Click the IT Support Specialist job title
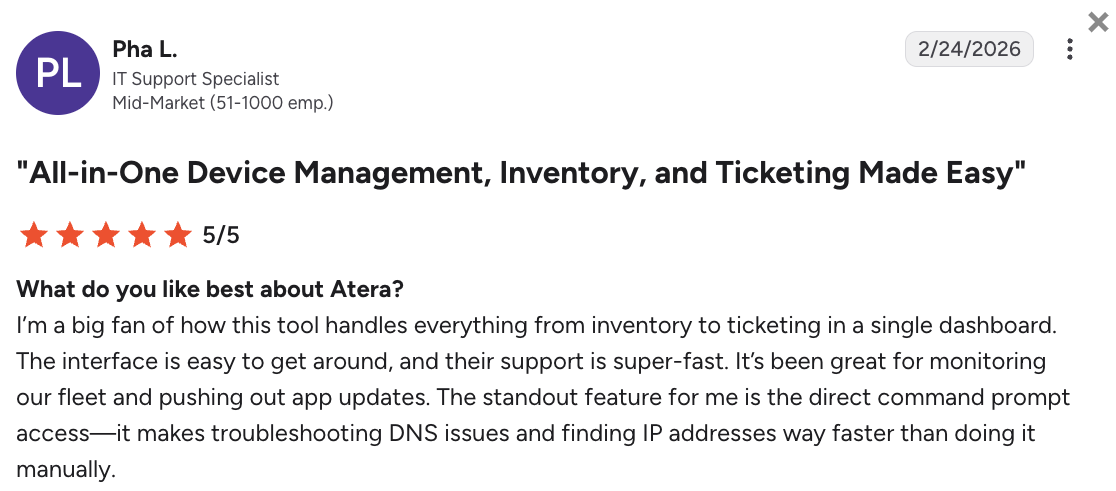The image size is (1116, 491). (x=196, y=78)
